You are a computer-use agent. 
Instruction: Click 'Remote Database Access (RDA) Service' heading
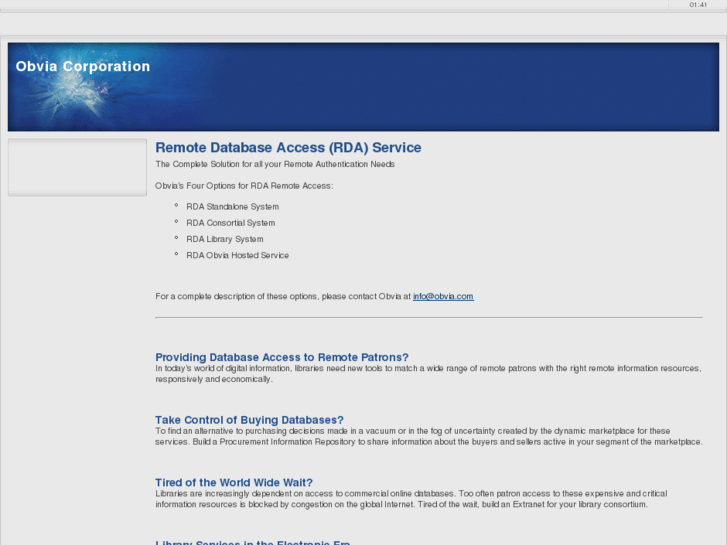coord(288,147)
